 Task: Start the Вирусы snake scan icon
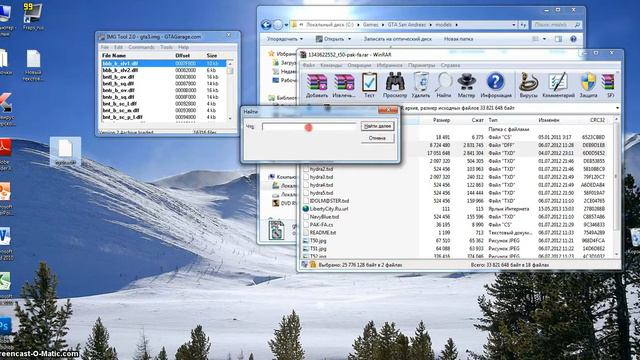click(x=529, y=85)
